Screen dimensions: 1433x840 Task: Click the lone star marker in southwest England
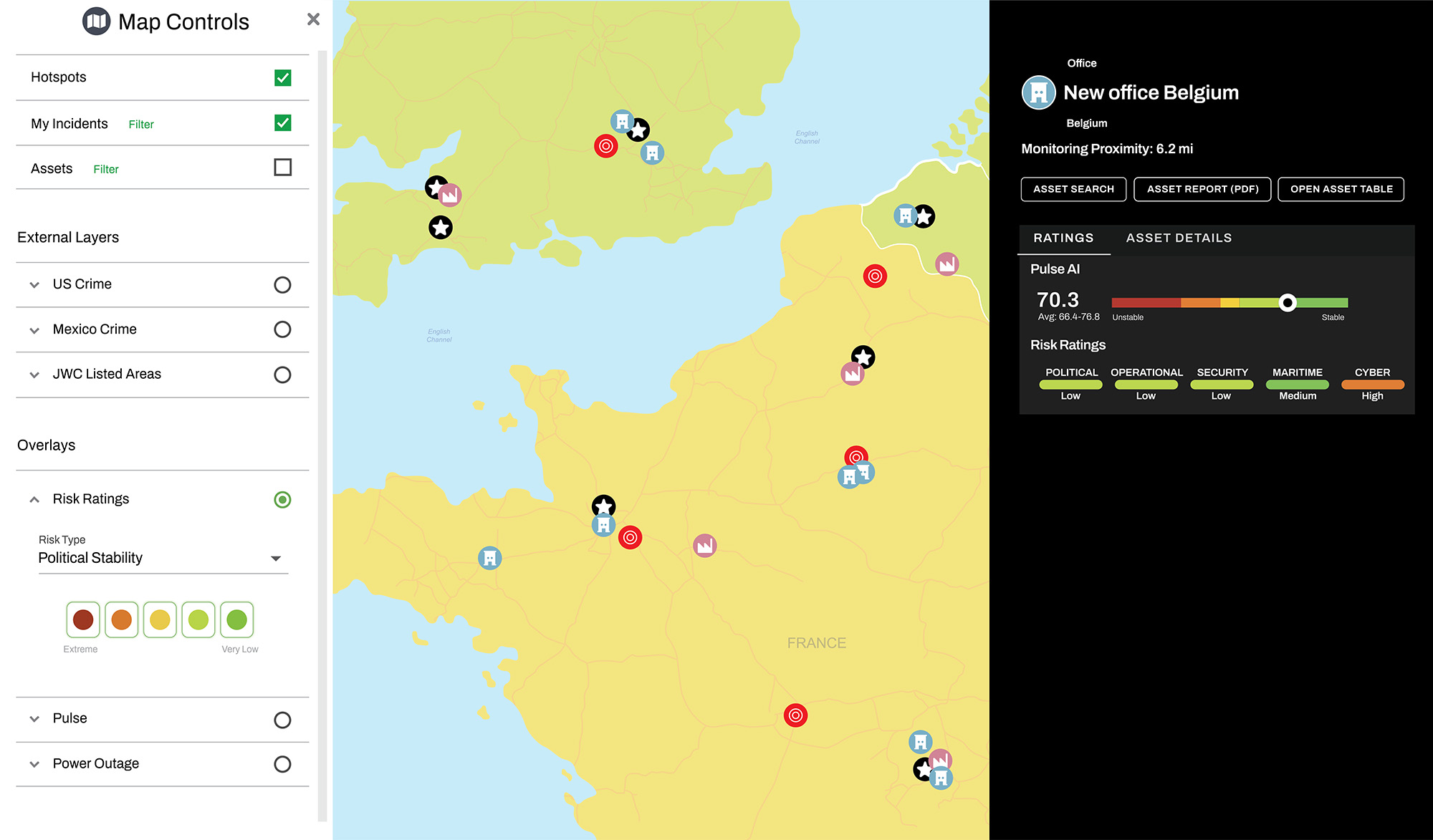441,228
